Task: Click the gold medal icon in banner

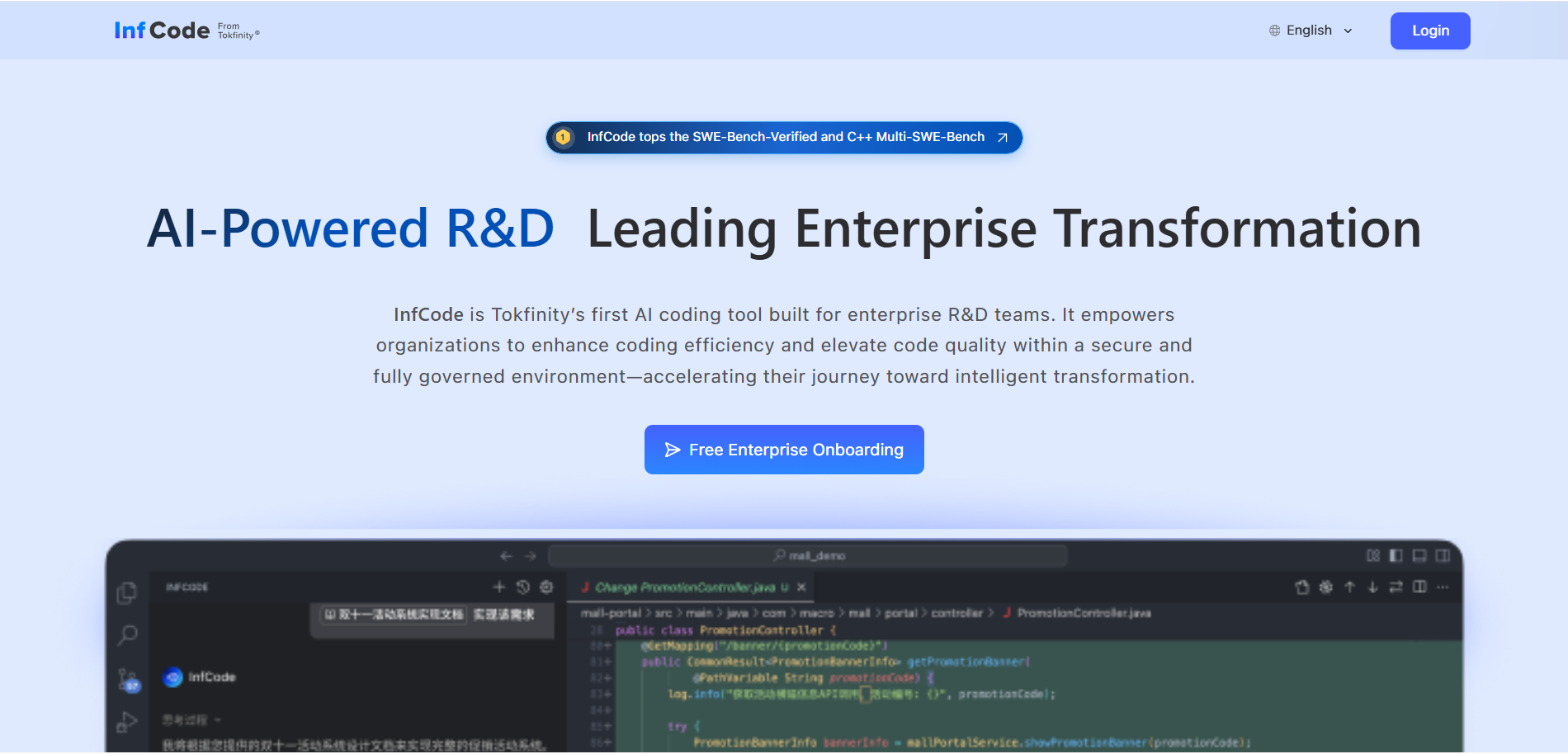Action: tap(564, 137)
